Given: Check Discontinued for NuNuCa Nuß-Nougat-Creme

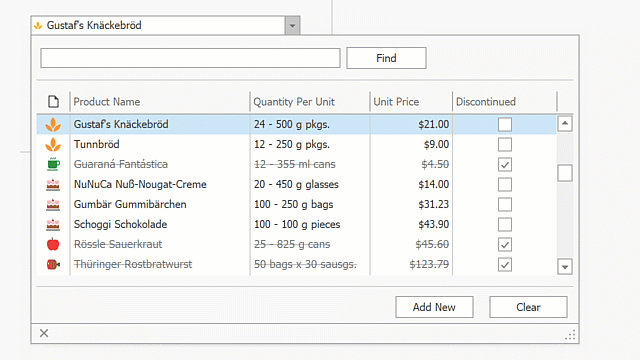Looking at the screenshot, I should coord(505,184).
